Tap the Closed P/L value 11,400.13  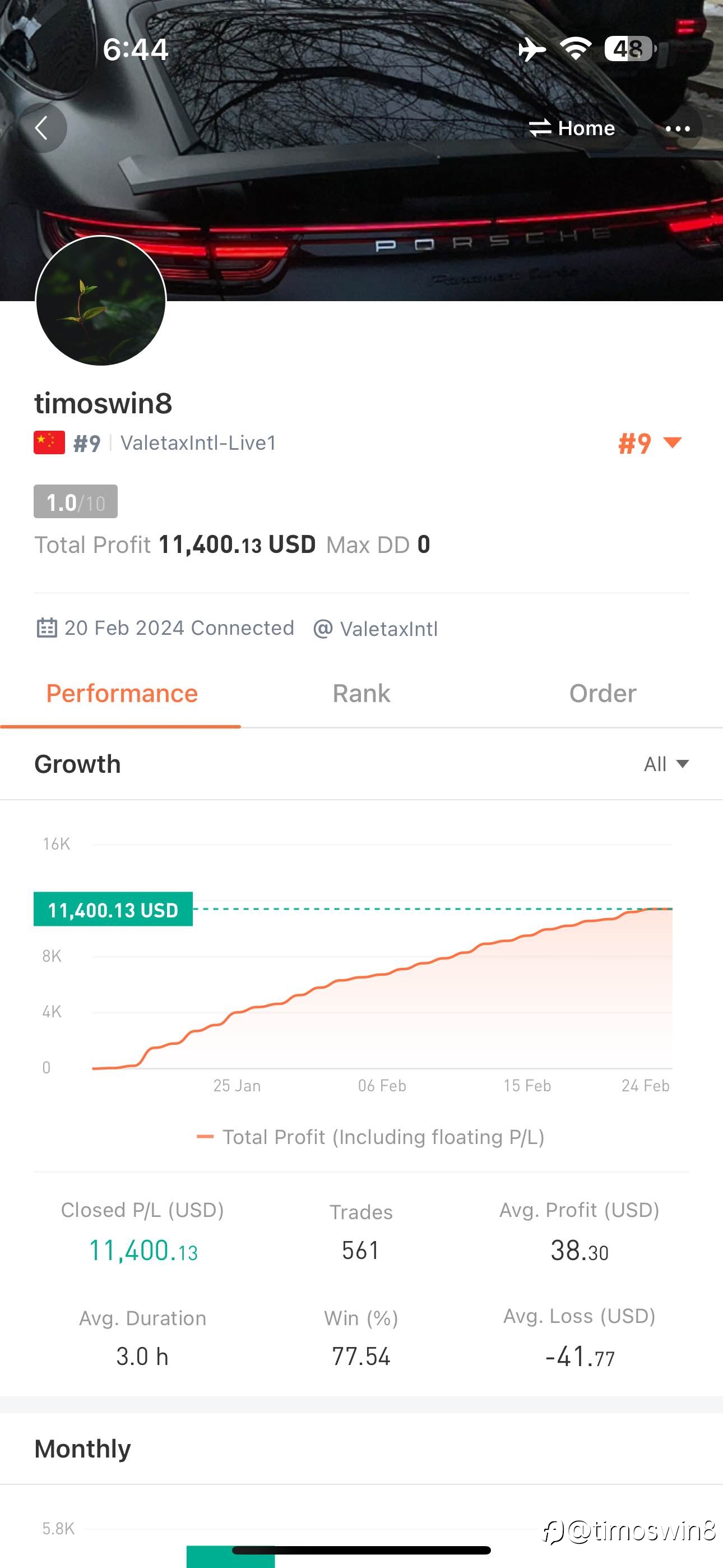(143, 1250)
